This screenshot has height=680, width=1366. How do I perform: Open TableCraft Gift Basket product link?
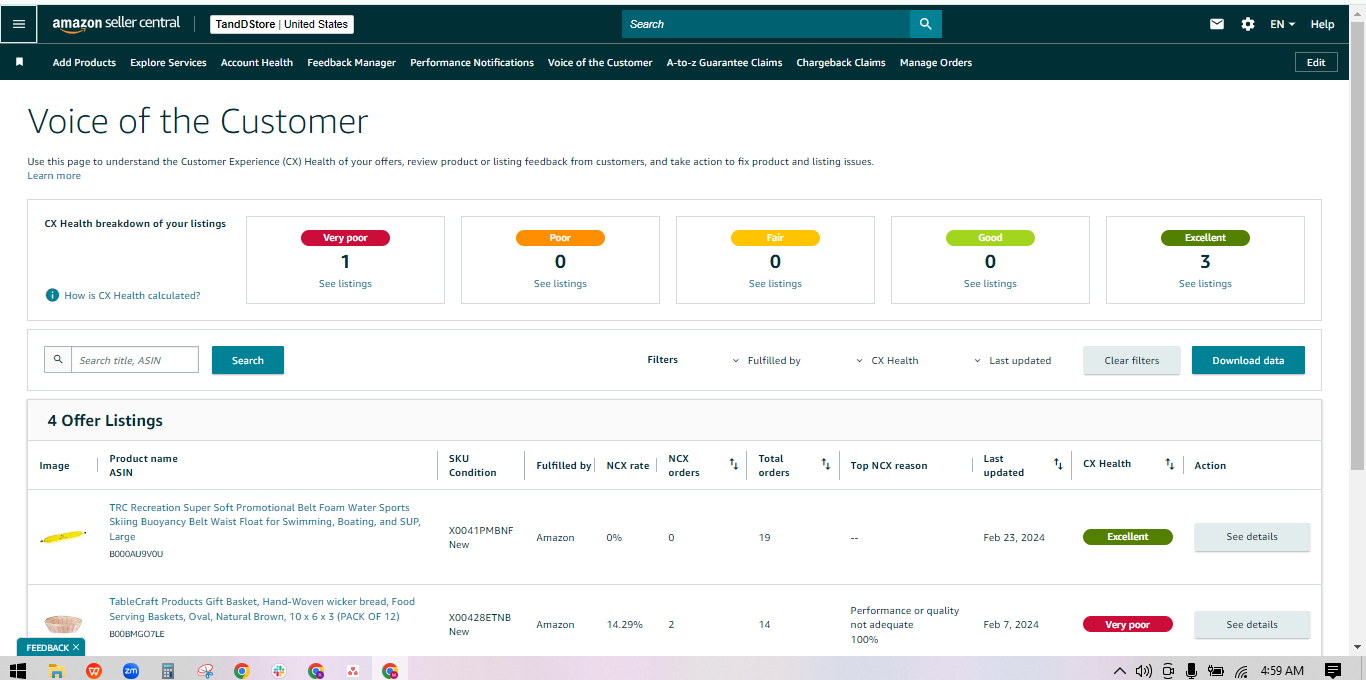[x=262, y=609]
